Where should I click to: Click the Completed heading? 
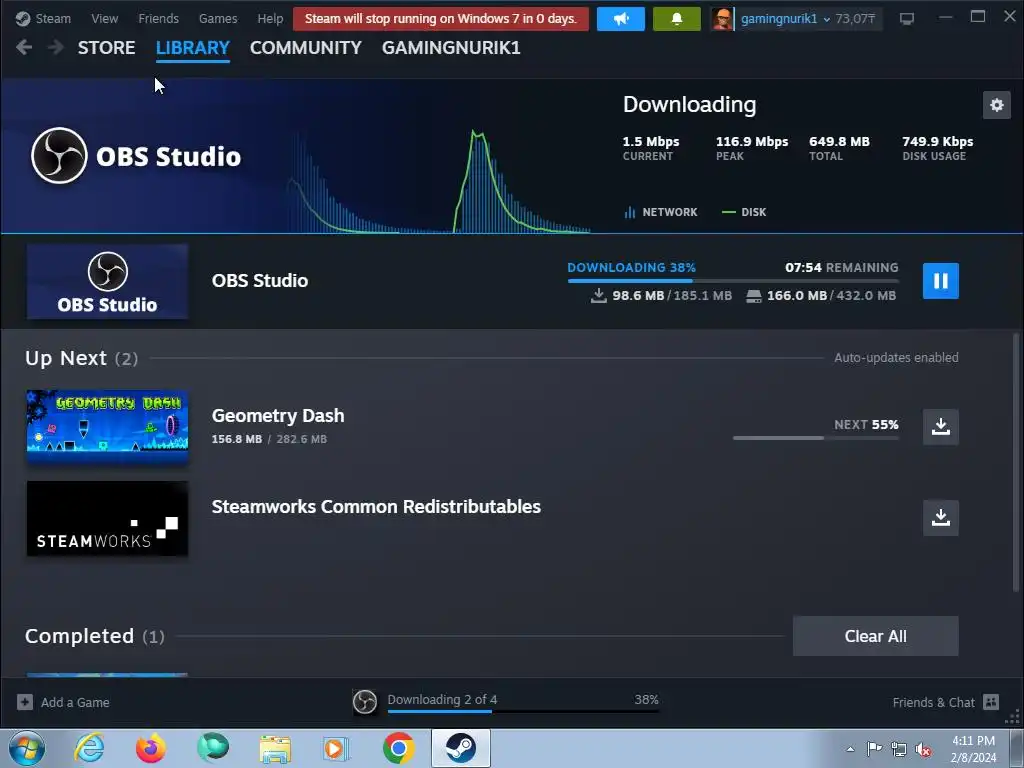point(80,636)
